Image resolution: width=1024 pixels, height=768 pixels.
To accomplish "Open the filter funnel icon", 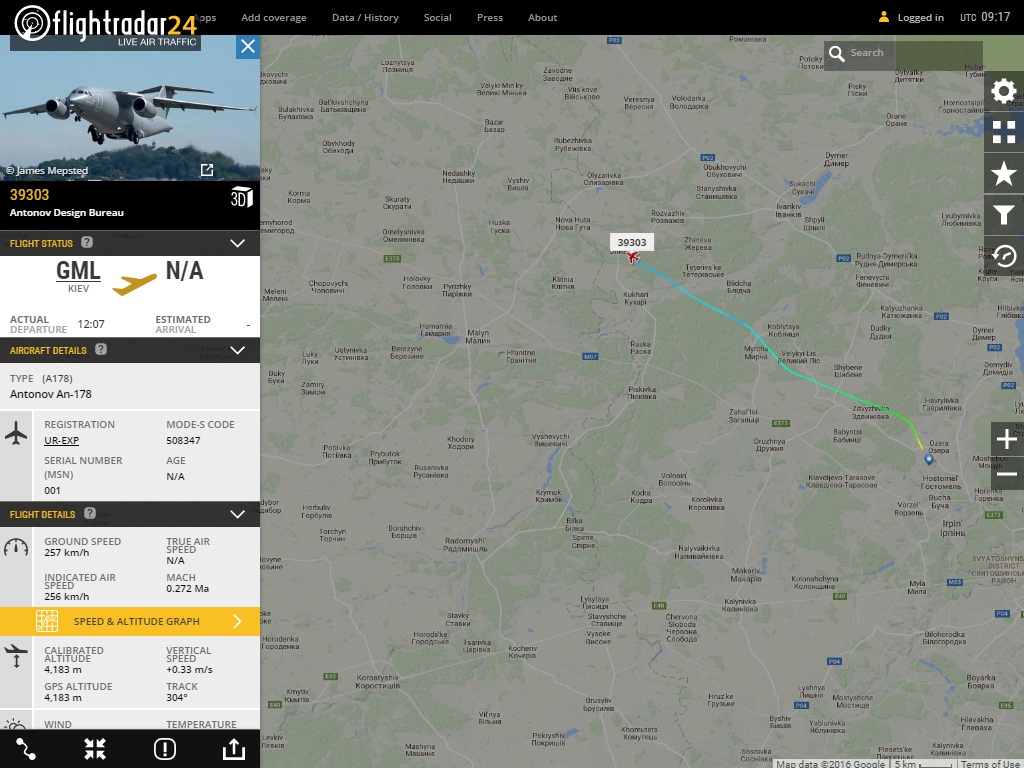I will (x=1004, y=215).
